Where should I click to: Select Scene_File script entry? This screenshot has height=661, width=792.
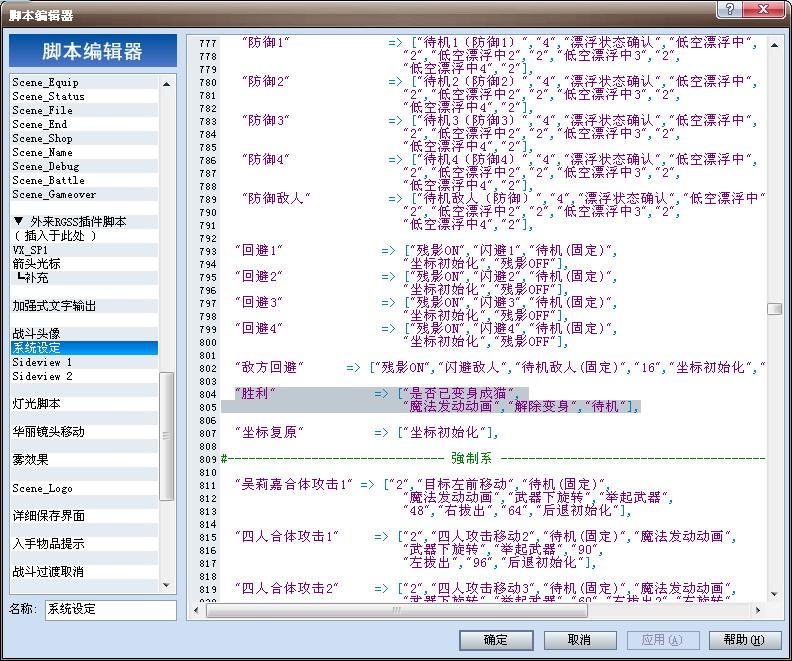[84, 110]
